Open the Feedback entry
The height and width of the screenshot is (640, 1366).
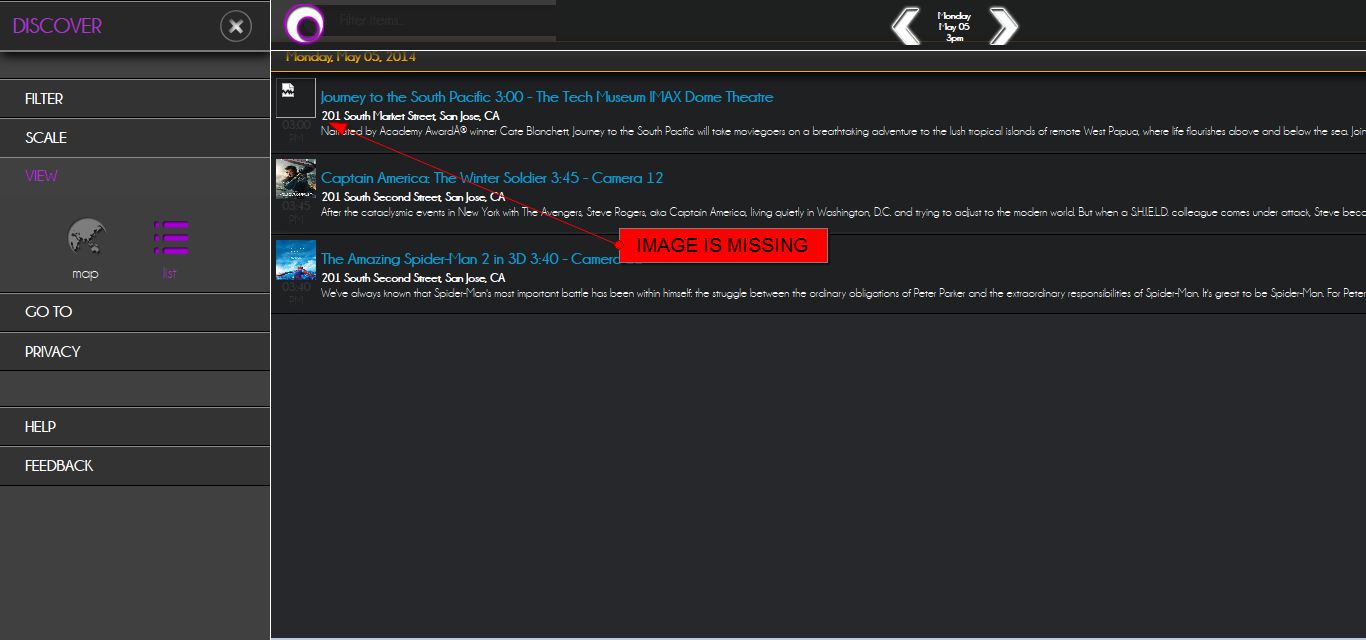pyautogui.click(x=135, y=466)
